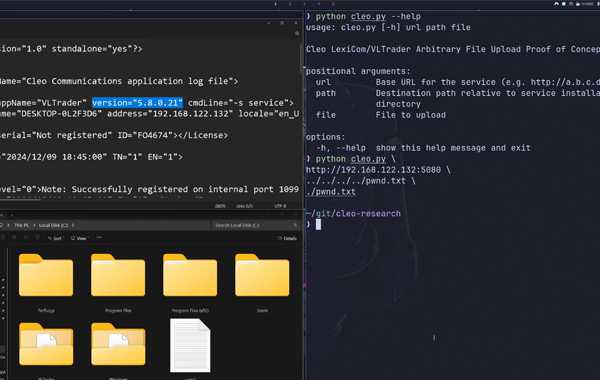600x380 pixels.
Task: Click UTF-8 encoding in editor status bar
Action: tap(280, 206)
